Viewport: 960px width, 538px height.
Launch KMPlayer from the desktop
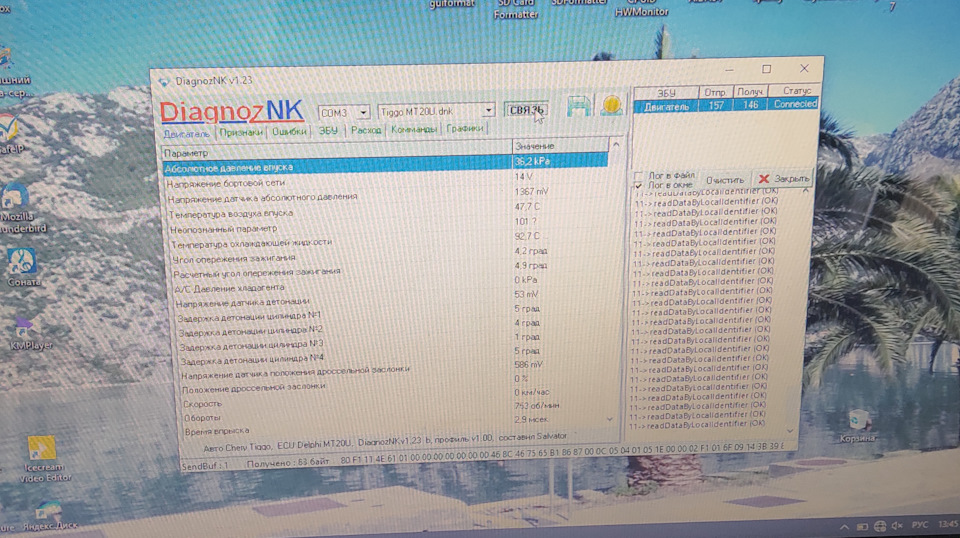(29, 334)
